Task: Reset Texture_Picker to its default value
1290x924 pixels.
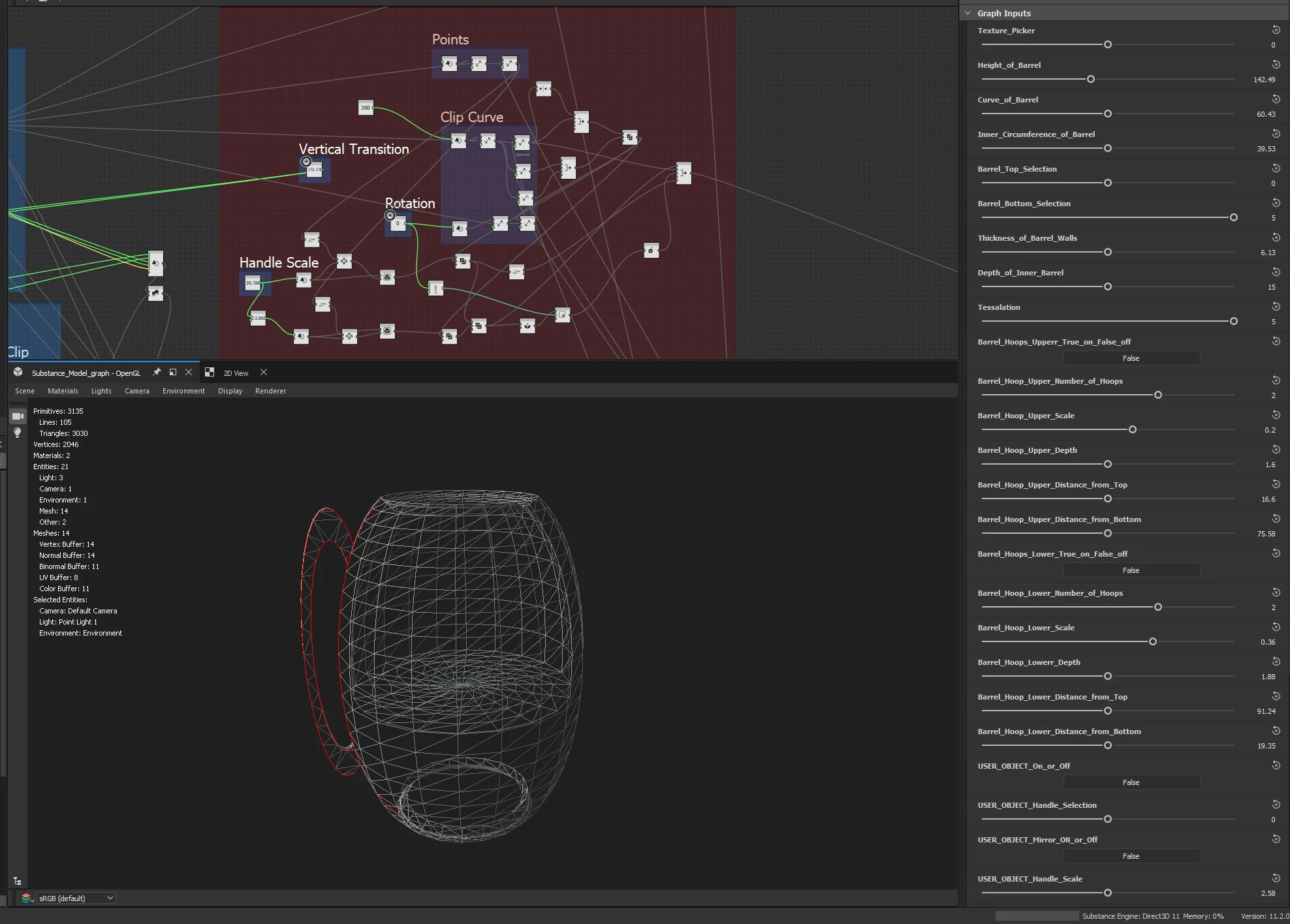Action: click(1276, 30)
